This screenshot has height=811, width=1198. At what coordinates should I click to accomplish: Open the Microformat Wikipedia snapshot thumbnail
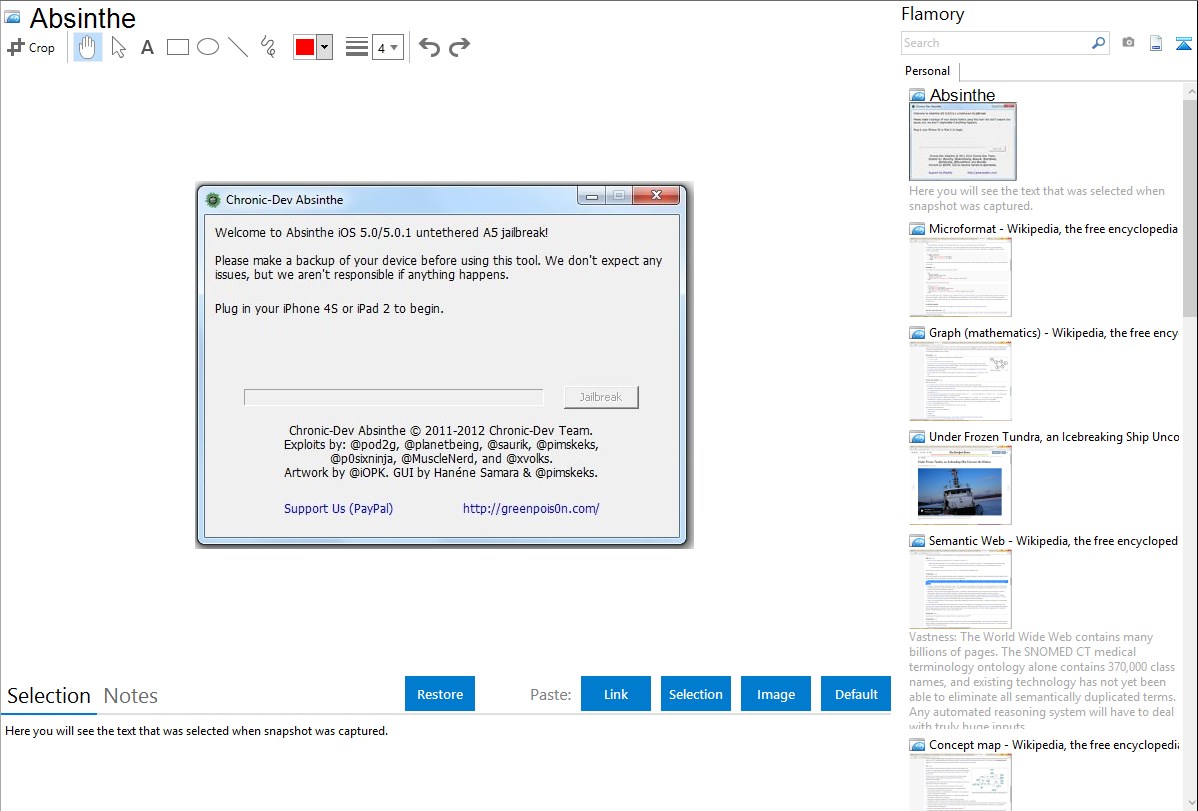coord(960,277)
